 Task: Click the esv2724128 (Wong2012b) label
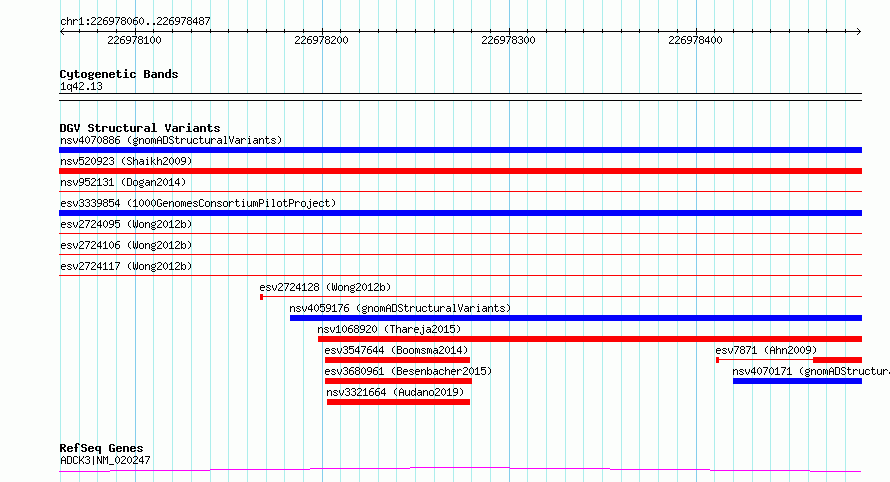coord(325,287)
